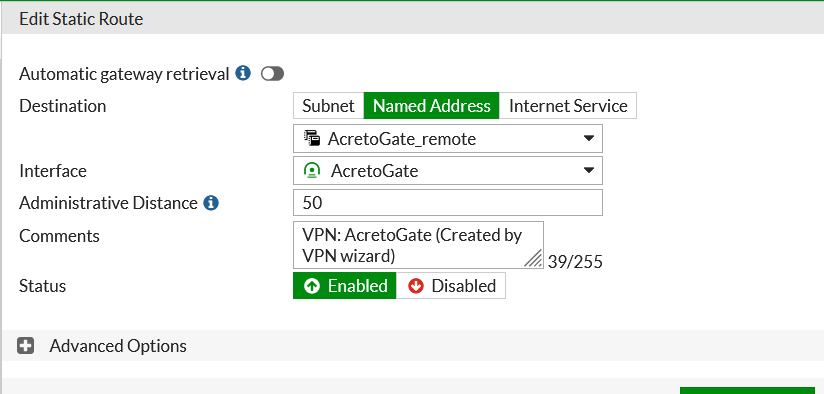Grab the Comments box resize handle
Viewport: 824px width, 394px height.
533,258
